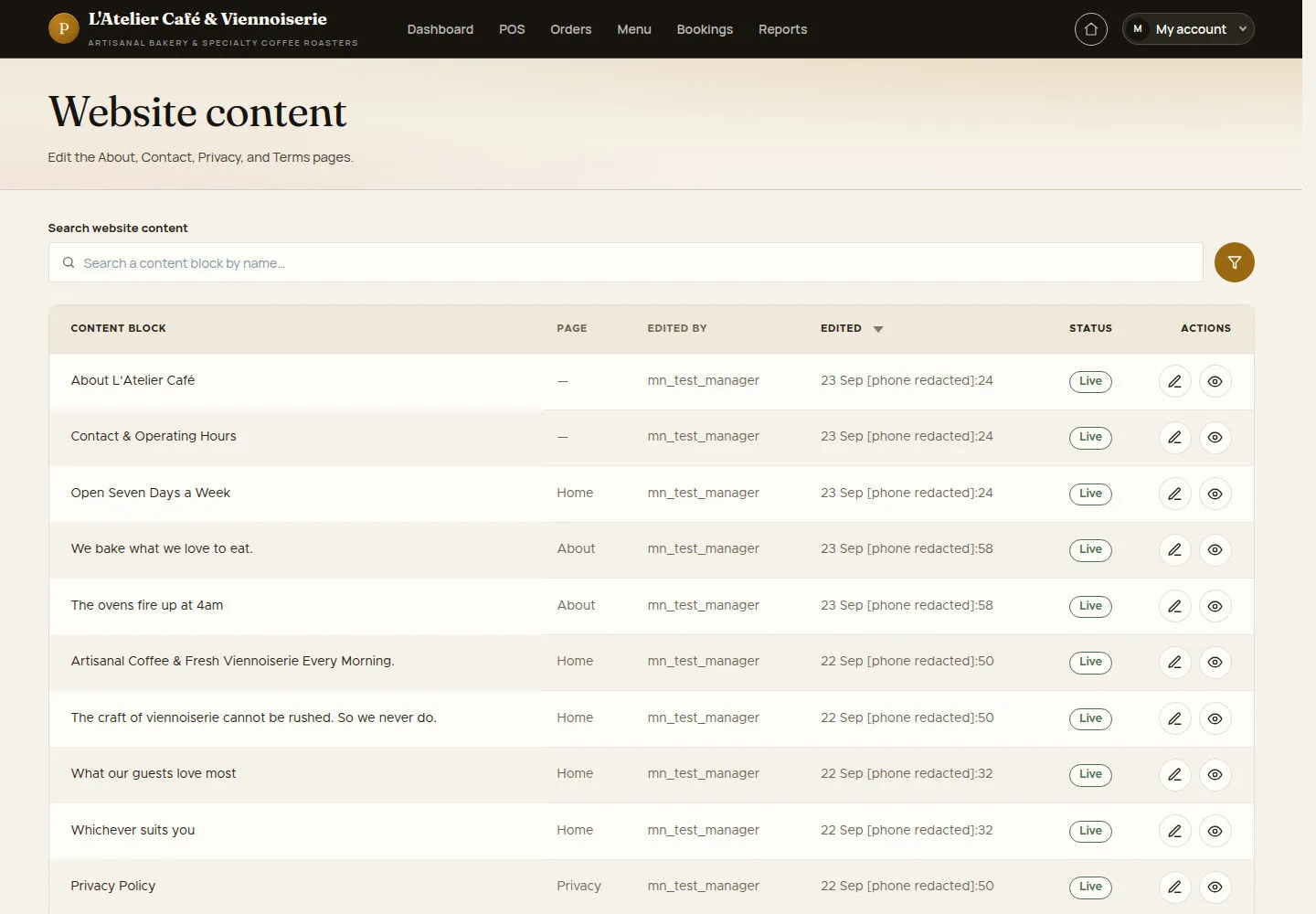Preview the Open Seven Days a Week block
The height and width of the screenshot is (914, 1316).
tap(1215, 494)
